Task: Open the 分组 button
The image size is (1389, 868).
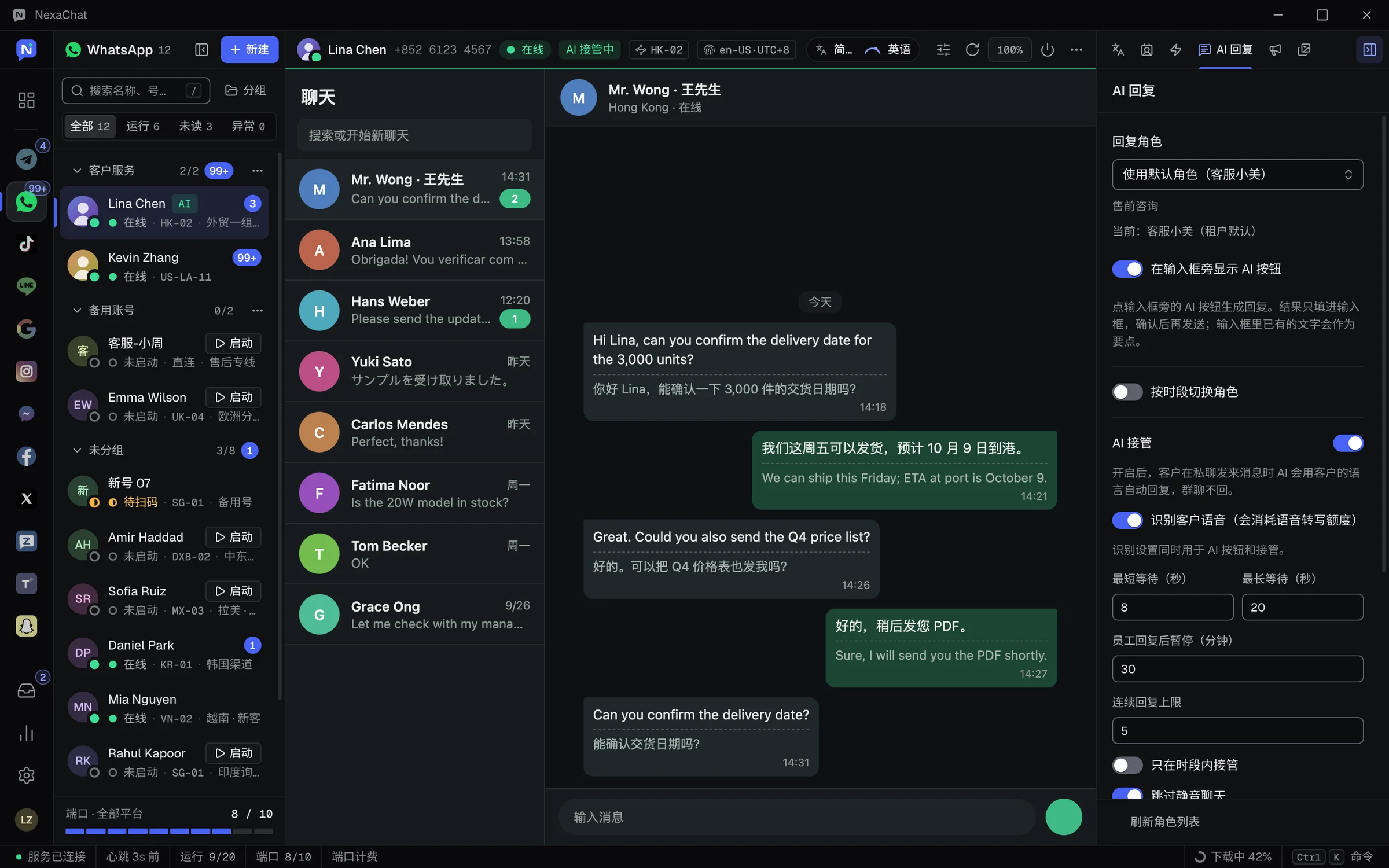Action: tap(245, 91)
